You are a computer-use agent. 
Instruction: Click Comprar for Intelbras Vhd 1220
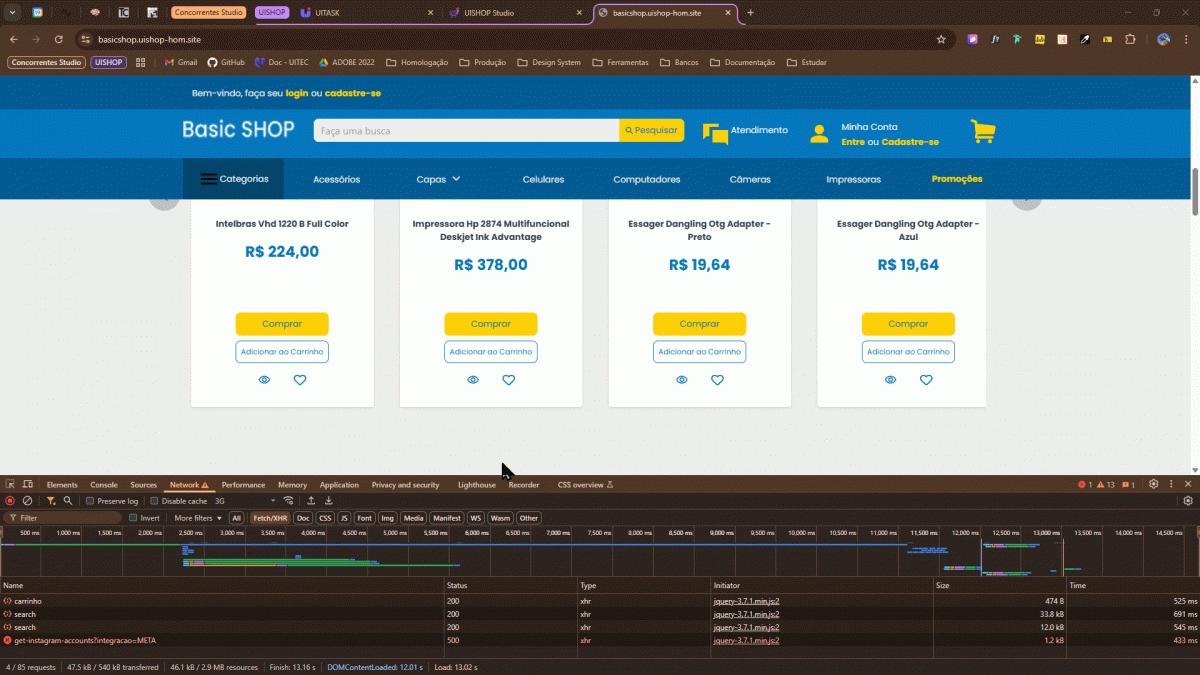pos(282,324)
